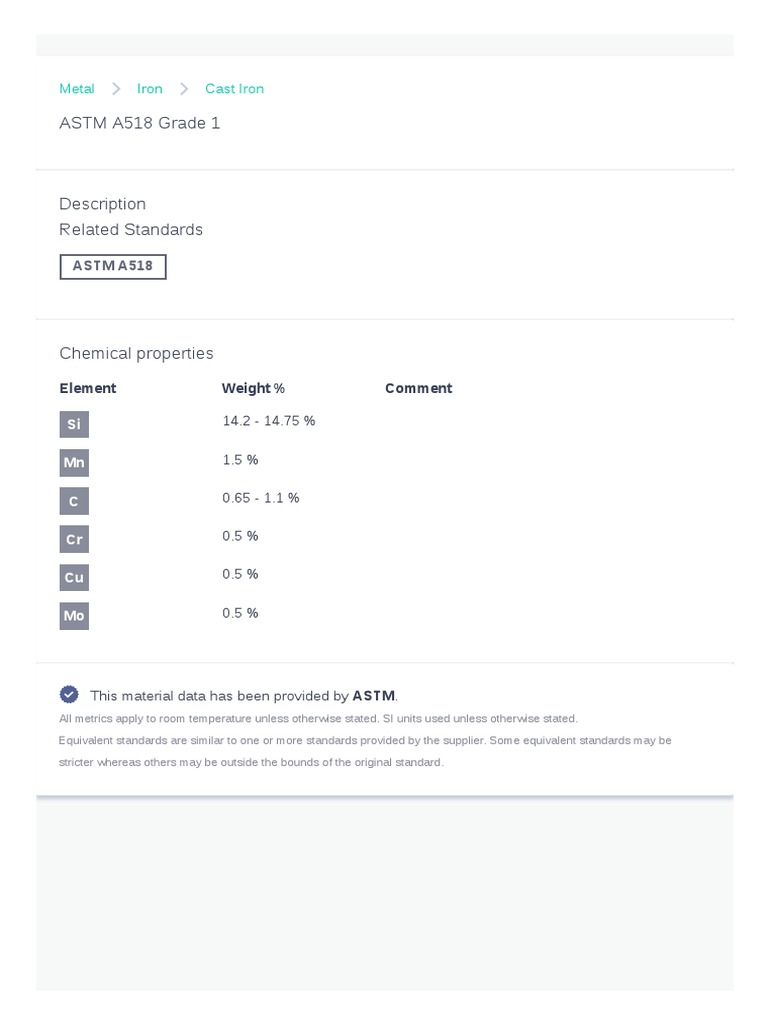Viewport: 768px width, 1024px height.
Task: Click the Mo element badge
Action: (74, 616)
